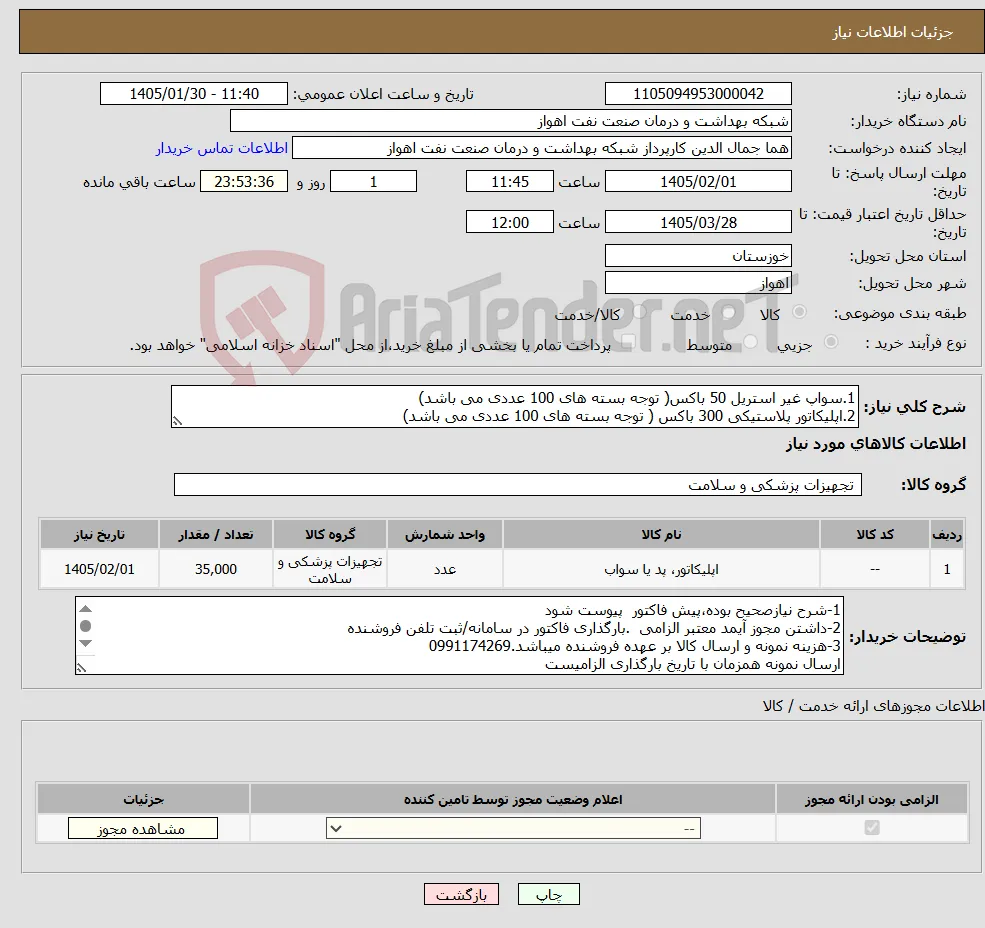The image size is (985, 928).
Task: Click the general description text area
Action: point(514,407)
